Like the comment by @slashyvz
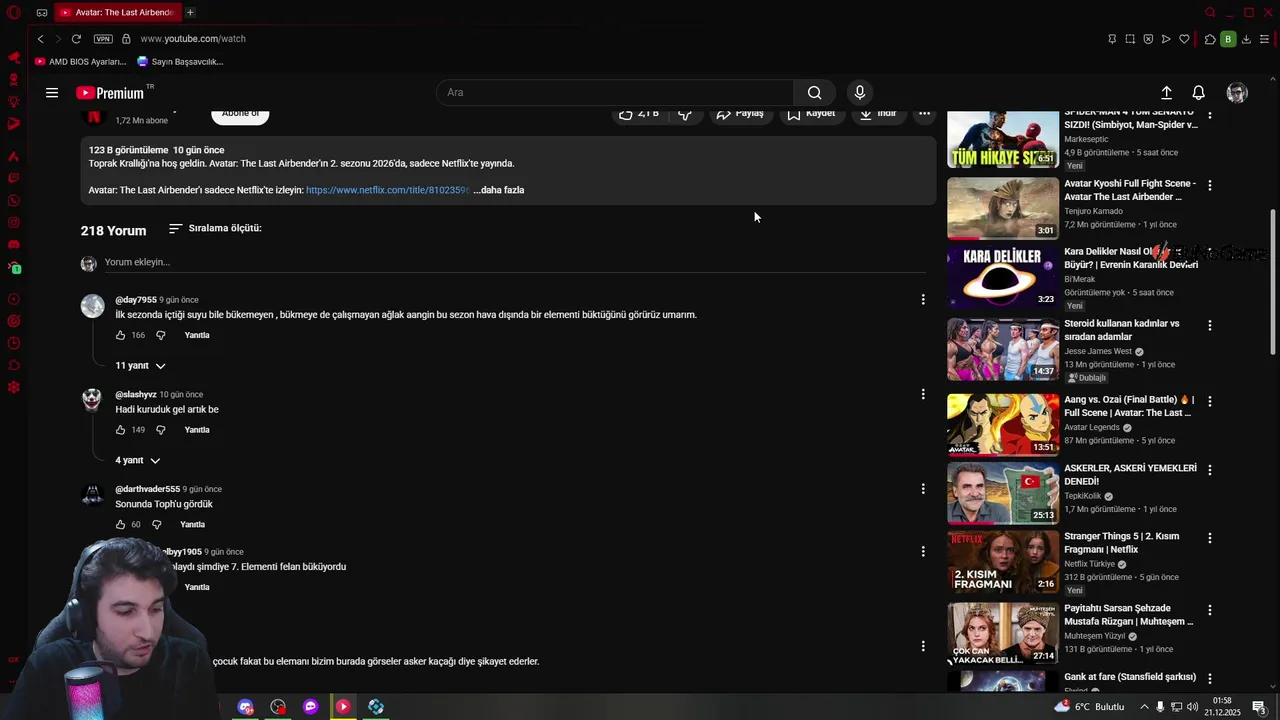Image resolution: width=1280 pixels, height=720 pixels. tap(120, 430)
